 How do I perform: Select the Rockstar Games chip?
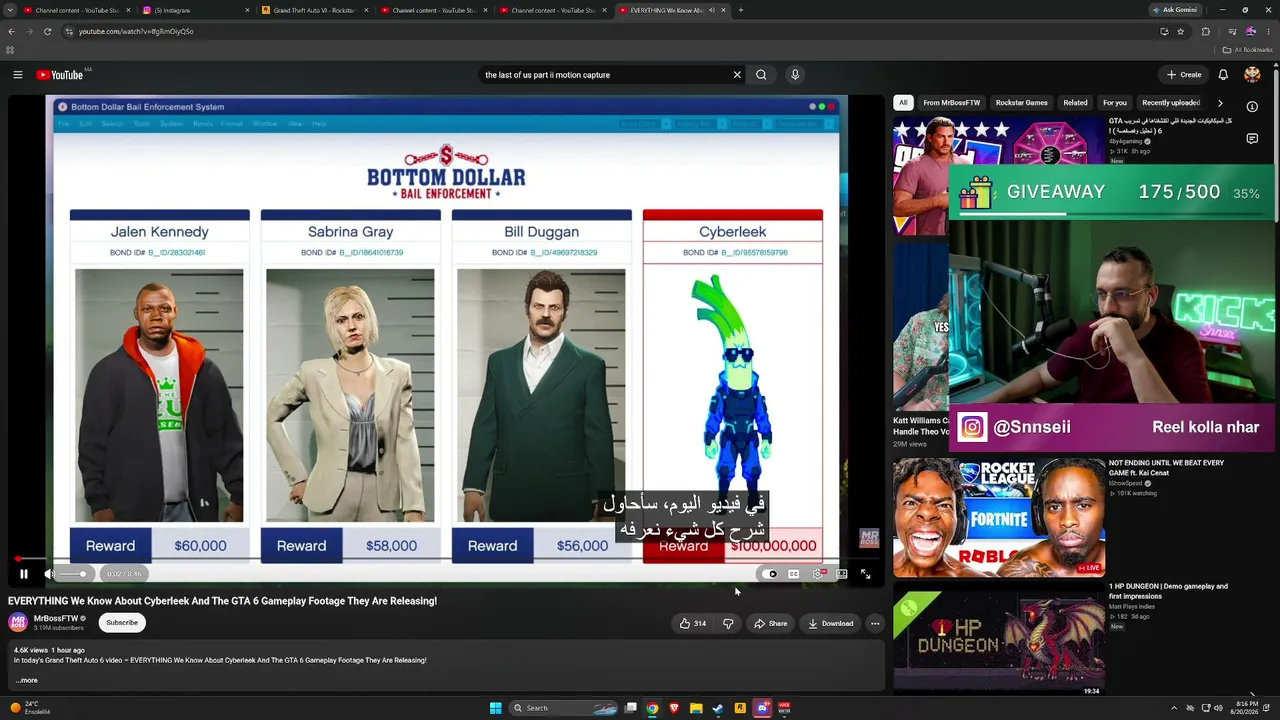1021,103
